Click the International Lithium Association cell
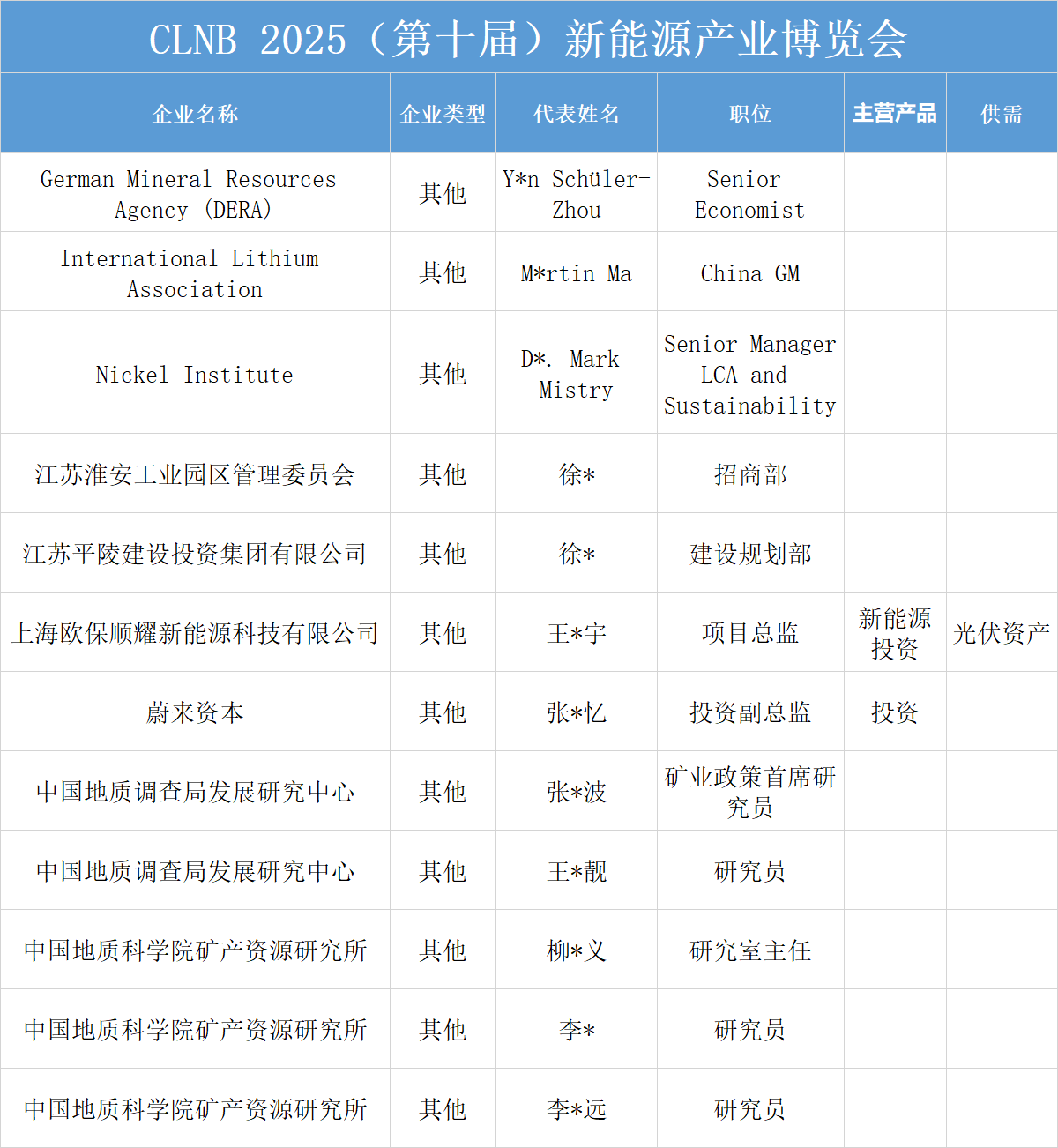1058x1148 pixels. [x=195, y=273]
